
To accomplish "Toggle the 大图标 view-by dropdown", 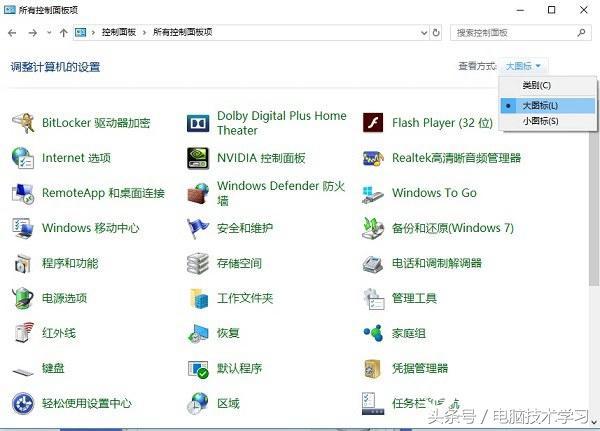I will tap(523, 66).
